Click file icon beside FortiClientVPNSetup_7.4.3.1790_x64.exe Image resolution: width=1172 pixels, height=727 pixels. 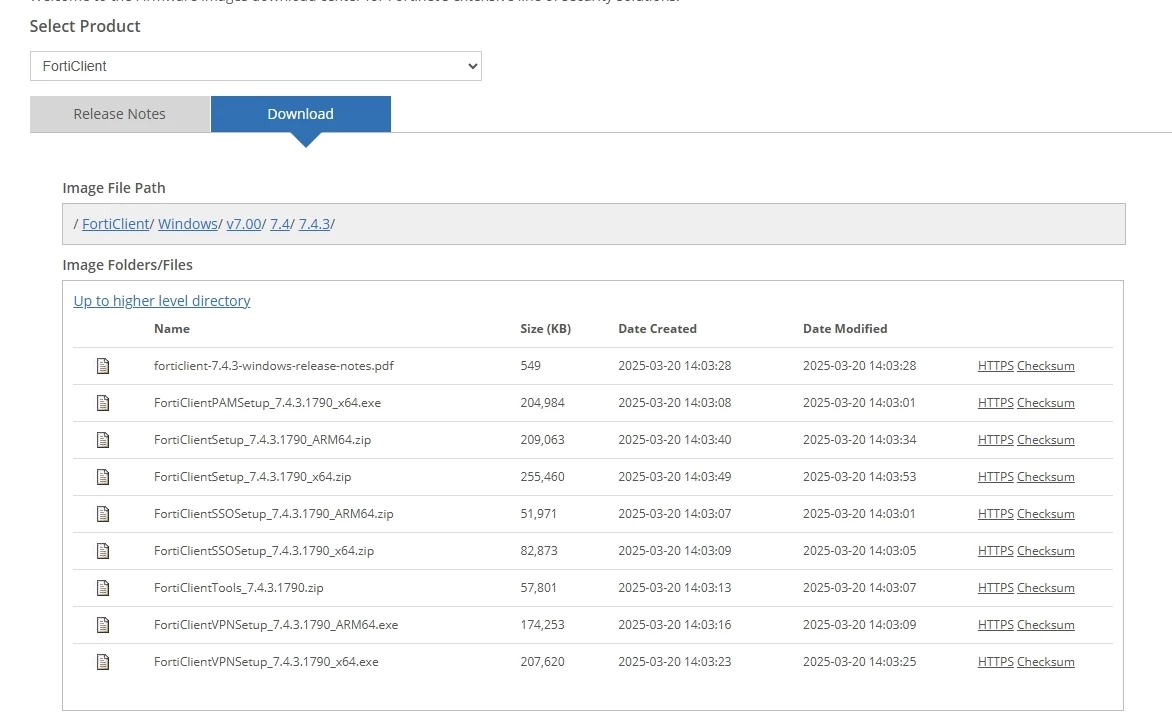click(x=103, y=662)
